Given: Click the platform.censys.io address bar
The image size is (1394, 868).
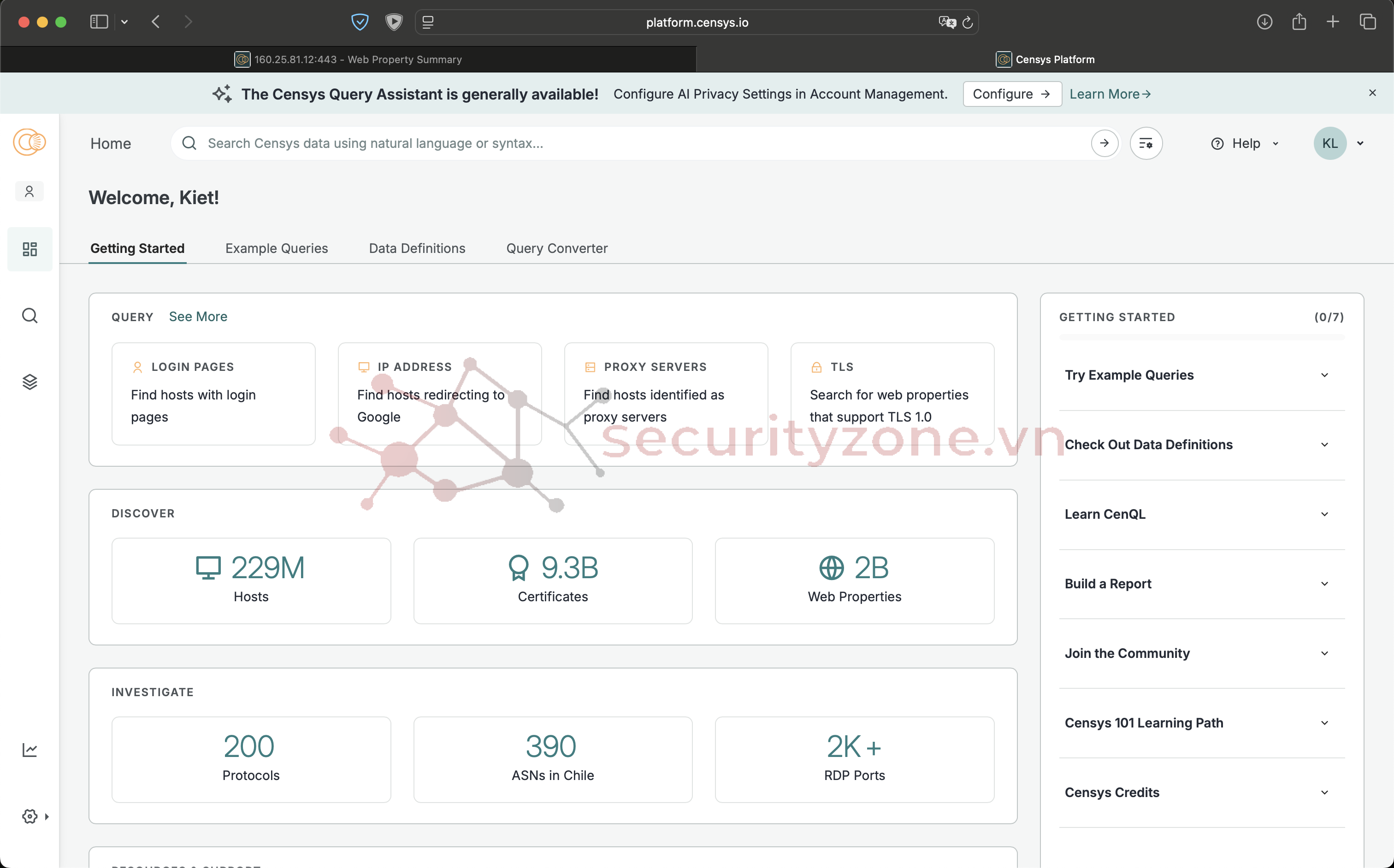Looking at the screenshot, I should click(x=696, y=23).
